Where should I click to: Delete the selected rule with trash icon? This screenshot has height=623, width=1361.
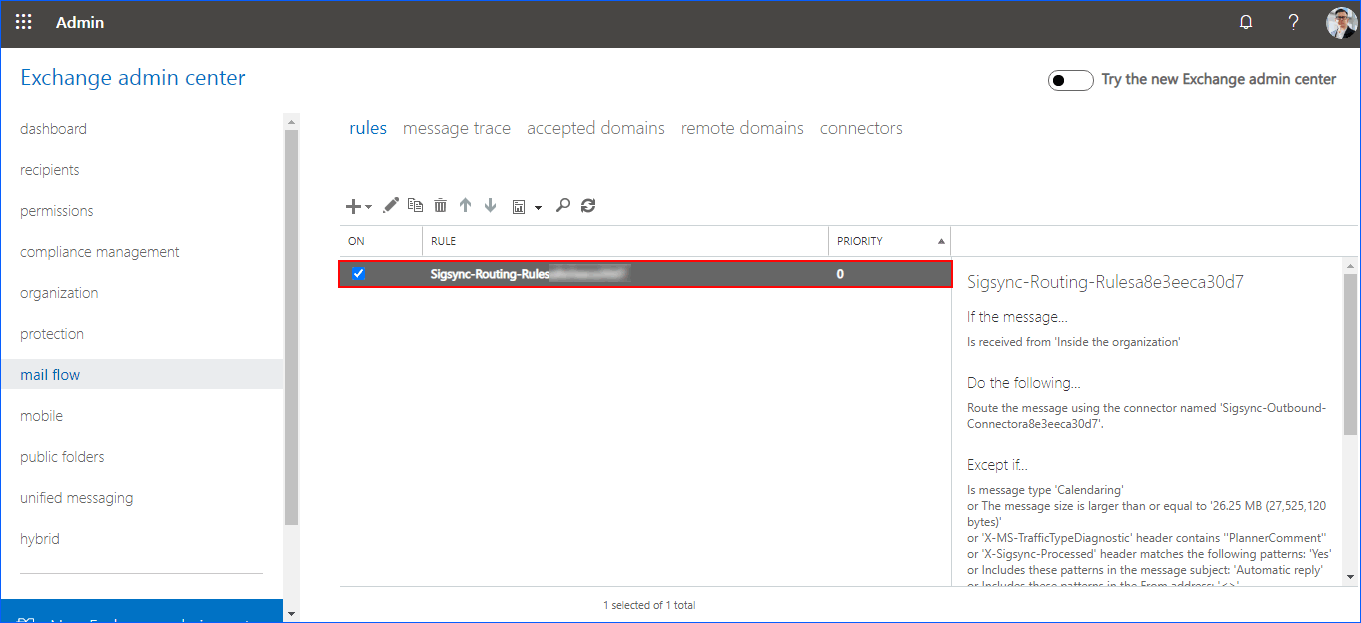pyautogui.click(x=440, y=206)
